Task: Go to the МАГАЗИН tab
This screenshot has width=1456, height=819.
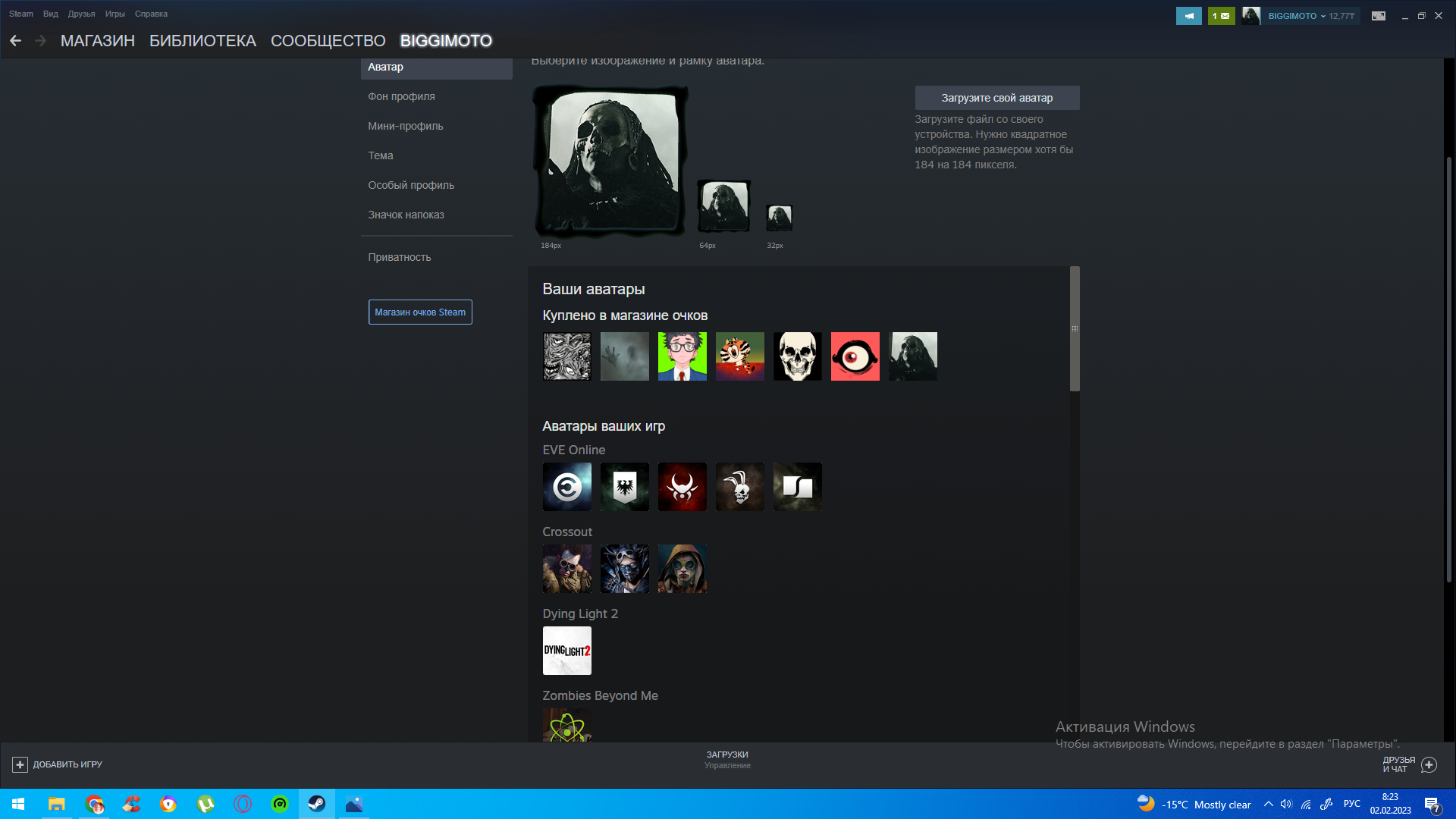Action: [x=98, y=41]
